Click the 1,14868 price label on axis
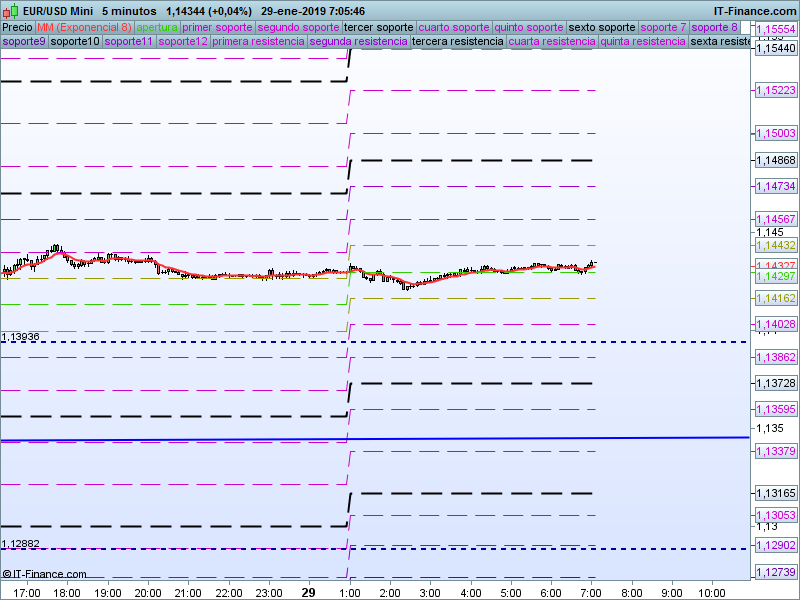The width and height of the screenshot is (800, 600). 775,160
